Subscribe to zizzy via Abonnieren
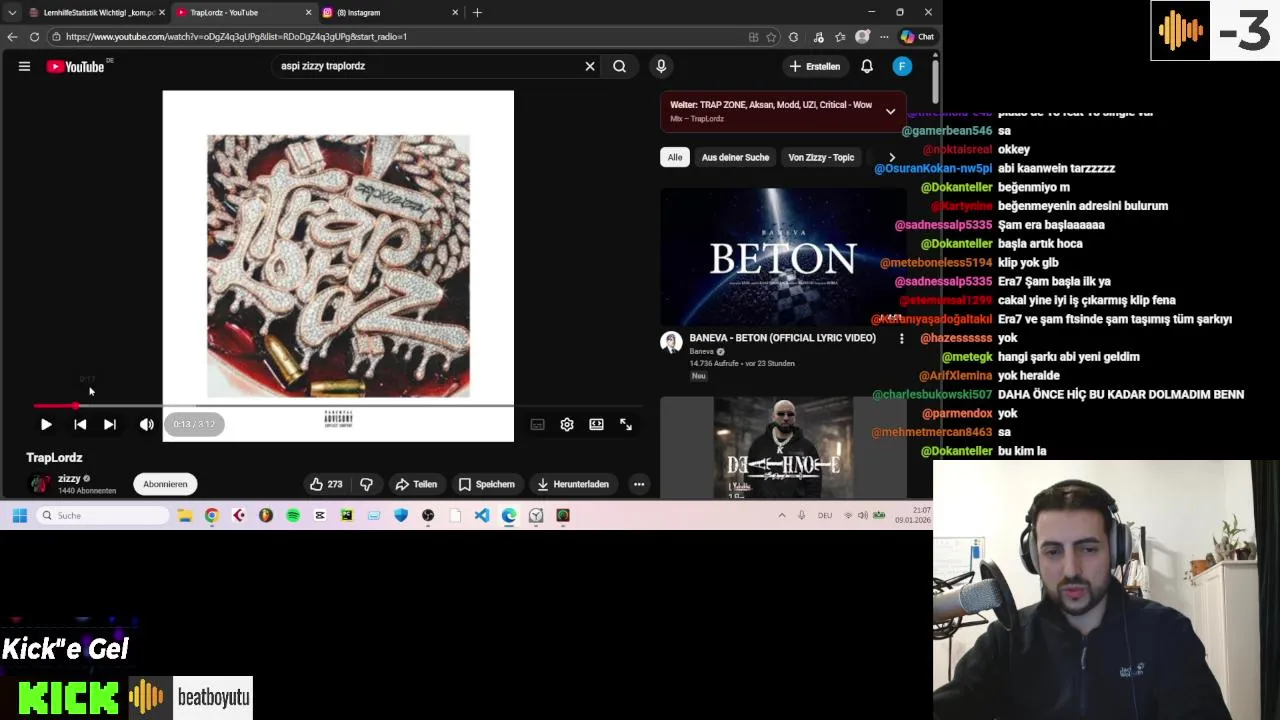1280x720 pixels. click(x=165, y=484)
